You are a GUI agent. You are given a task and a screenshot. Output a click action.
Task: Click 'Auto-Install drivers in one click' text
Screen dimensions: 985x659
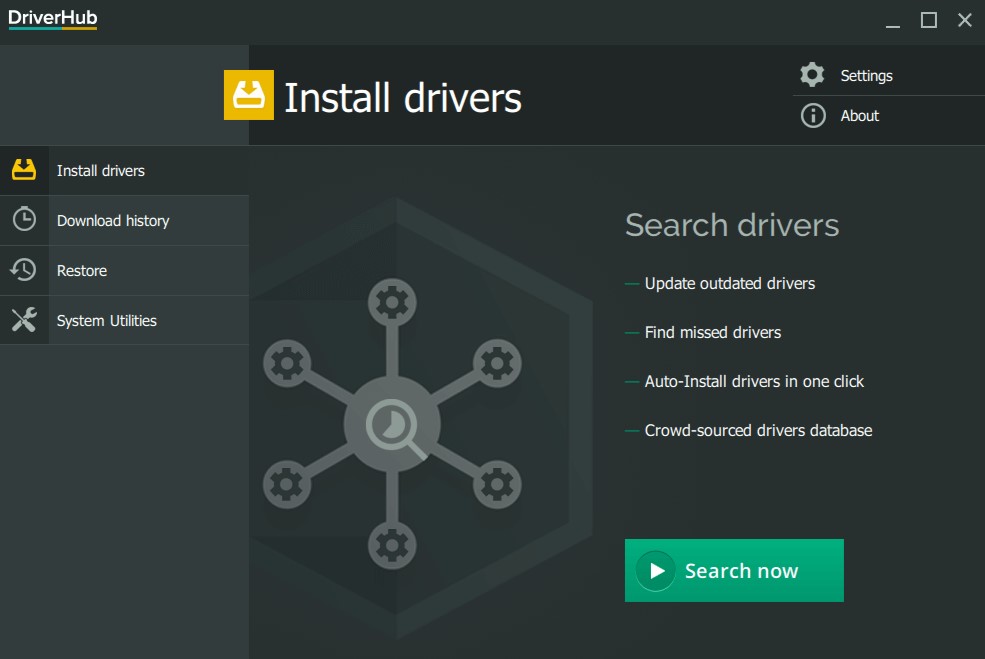tap(754, 381)
